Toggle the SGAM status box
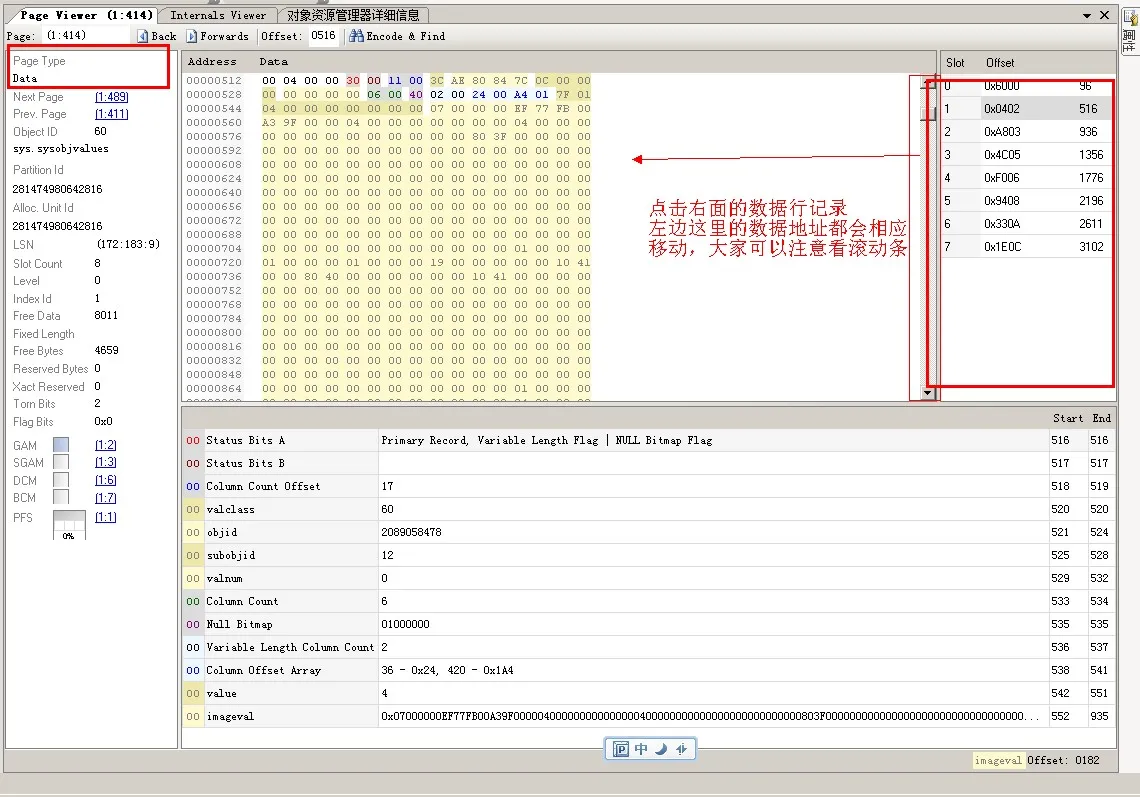This screenshot has height=797, width=1140. [x=61, y=462]
